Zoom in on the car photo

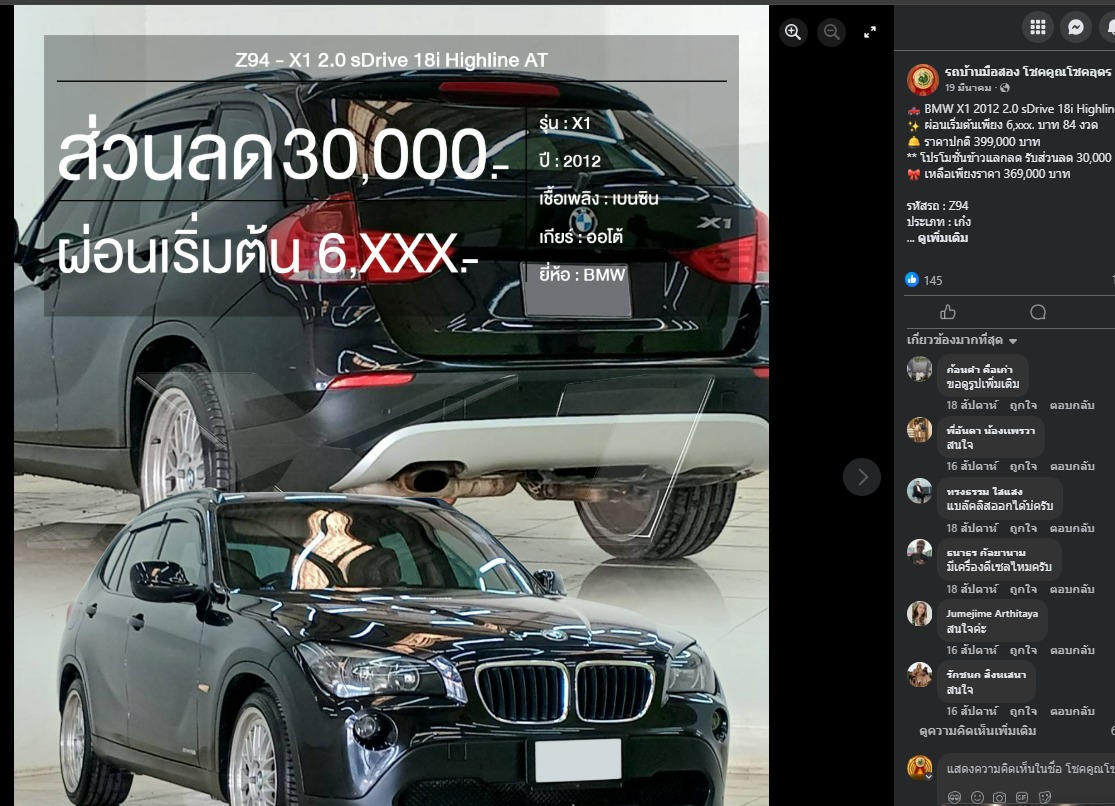(x=793, y=32)
